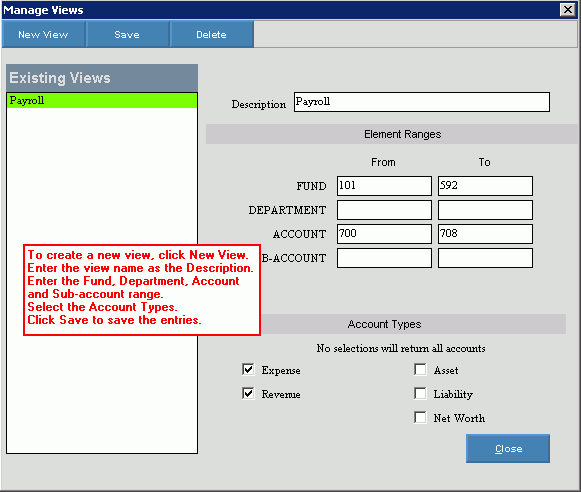Select Payroll in Existing Views list
The image size is (581, 492).
pyautogui.click(x=102, y=100)
